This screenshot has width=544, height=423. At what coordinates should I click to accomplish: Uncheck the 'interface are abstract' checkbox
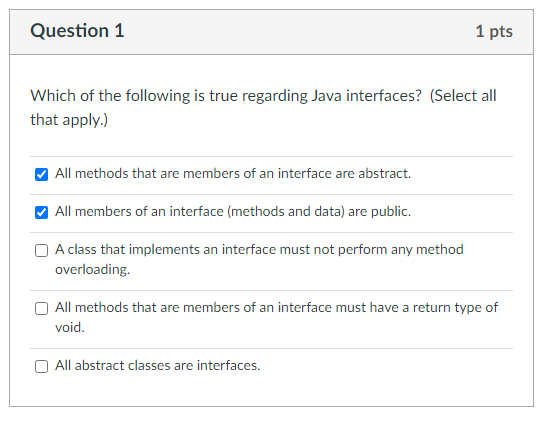41,174
